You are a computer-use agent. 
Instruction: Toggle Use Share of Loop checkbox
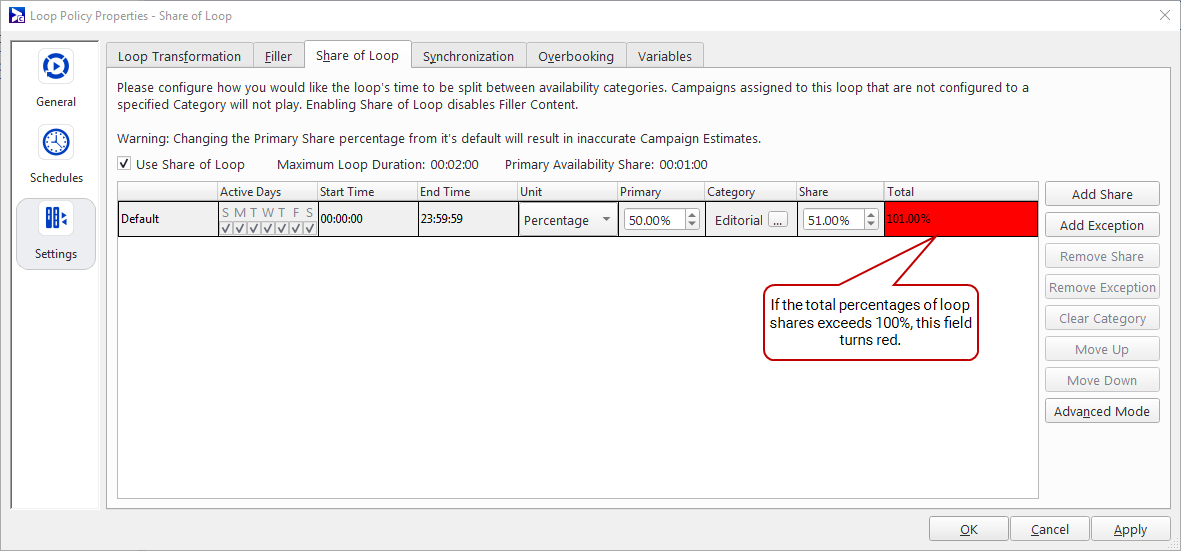tap(124, 164)
